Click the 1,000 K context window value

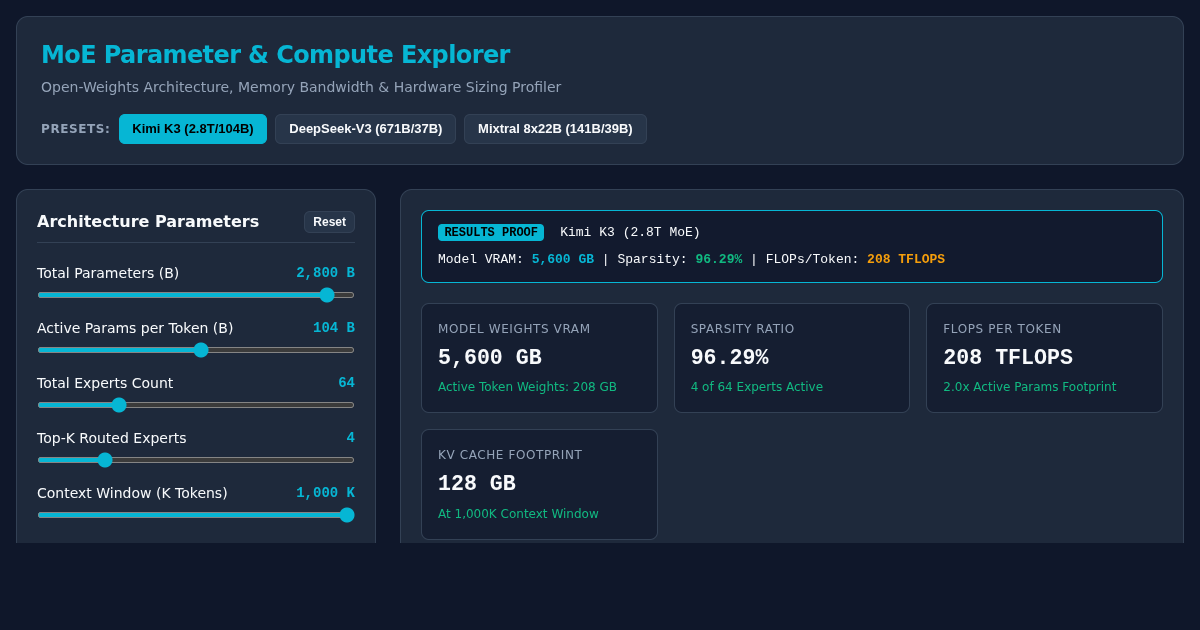(x=325, y=493)
